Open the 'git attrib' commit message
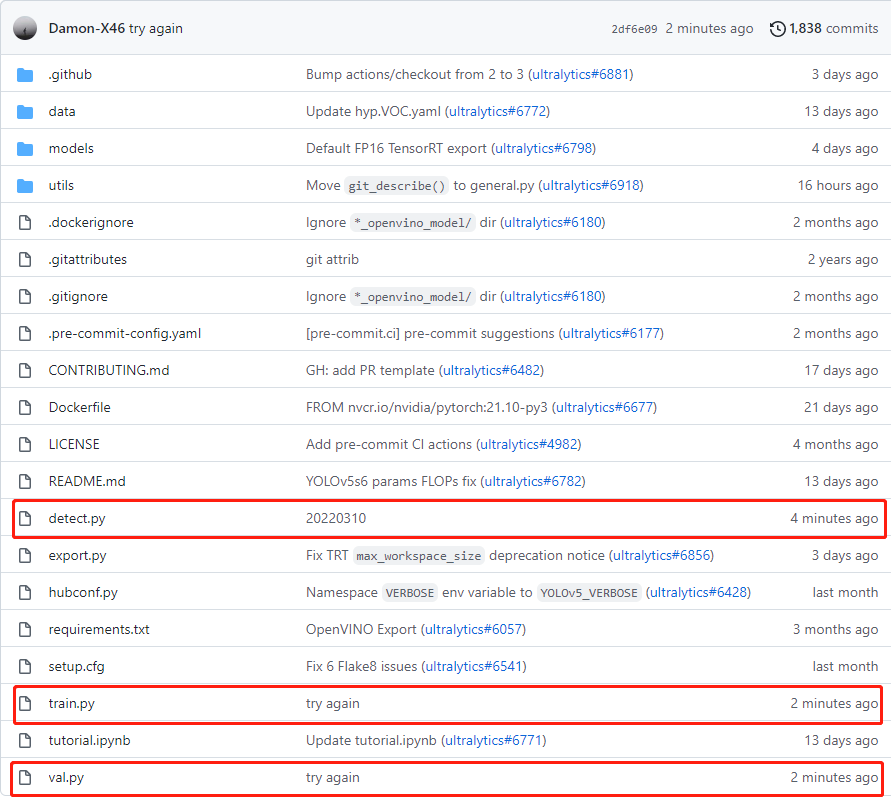The height and width of the screenshot is (807, 891). pos(332,259)
